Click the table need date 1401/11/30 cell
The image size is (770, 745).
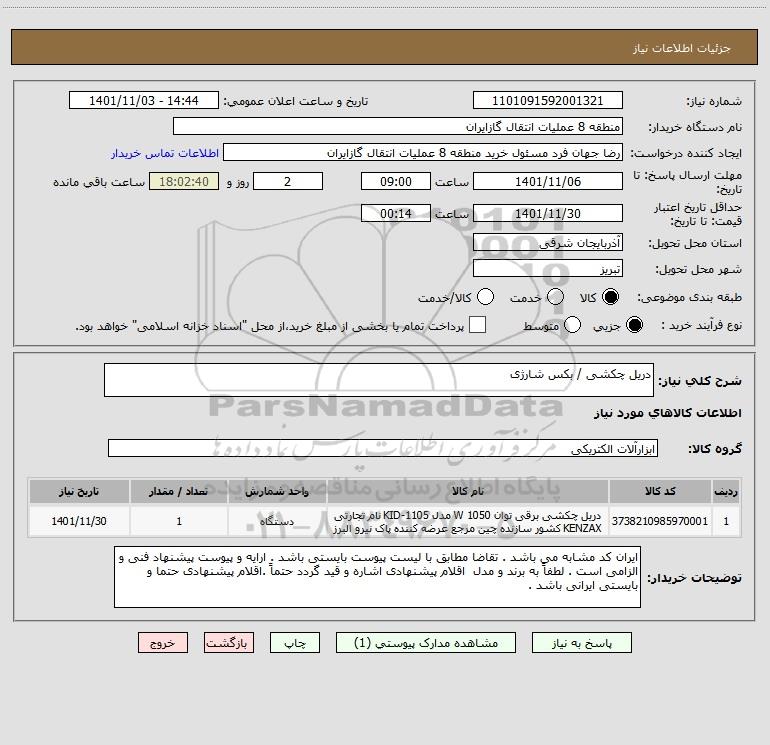click(x=79, y=521)
